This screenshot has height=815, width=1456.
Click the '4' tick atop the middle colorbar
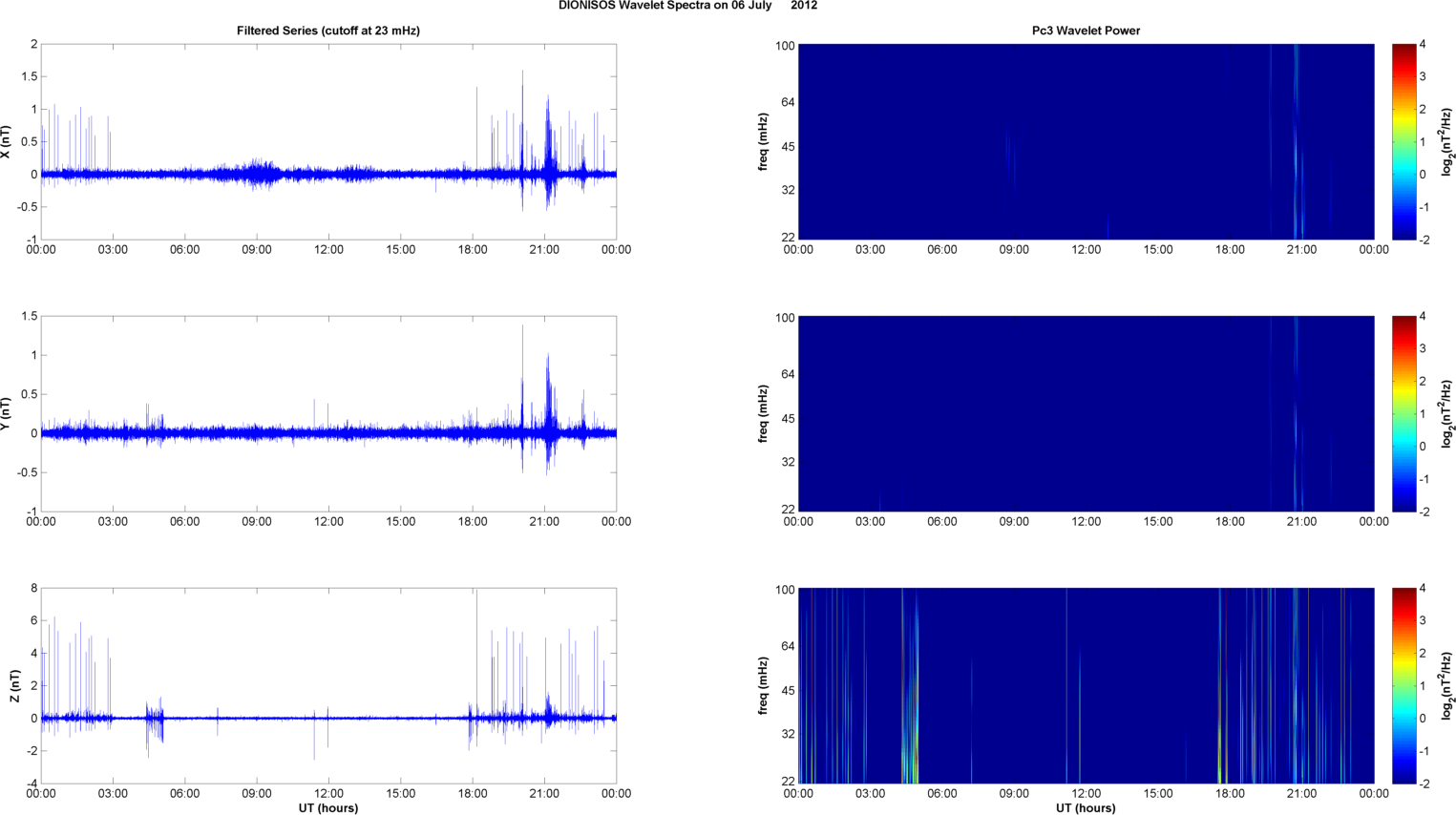[x=1423, y=317]
